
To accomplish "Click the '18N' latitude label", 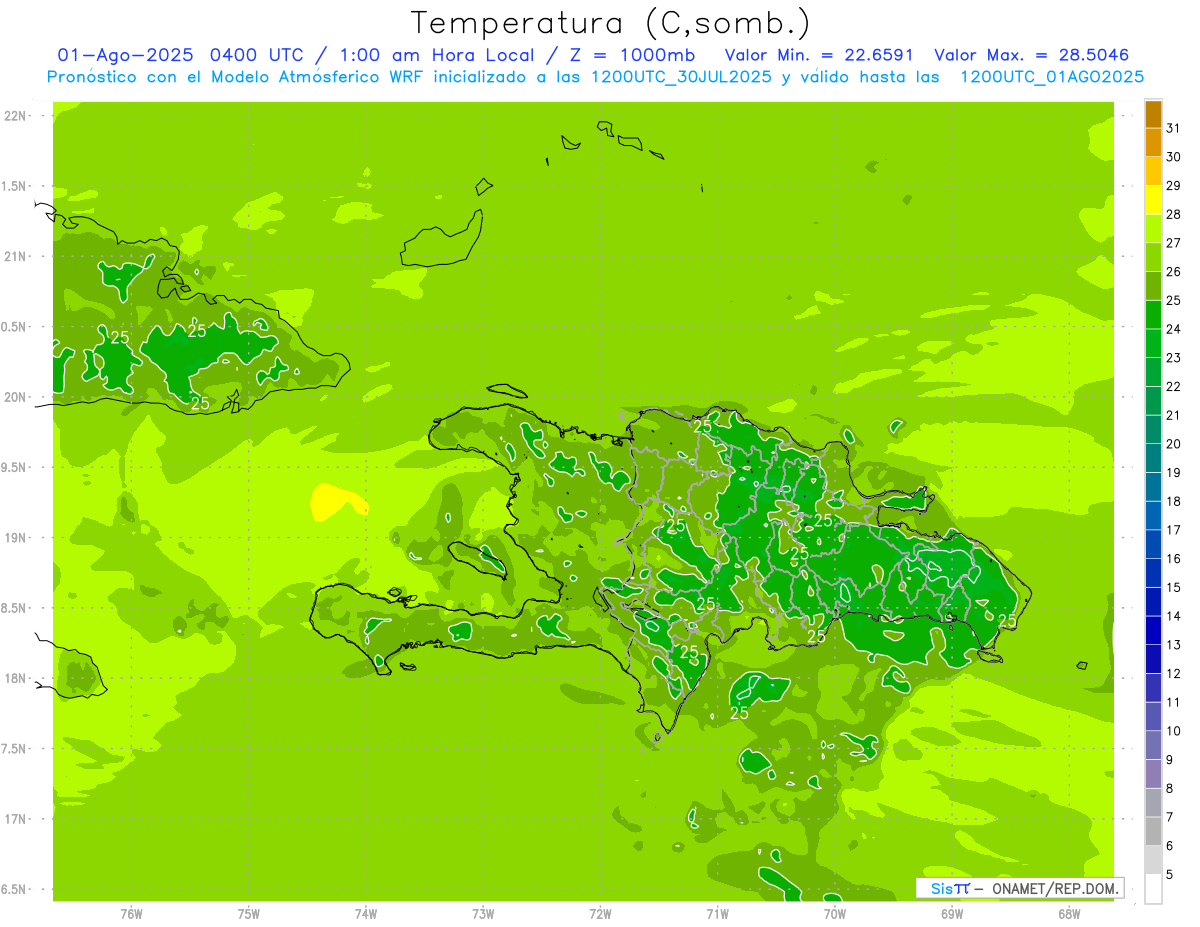I will tap(14, 678).
